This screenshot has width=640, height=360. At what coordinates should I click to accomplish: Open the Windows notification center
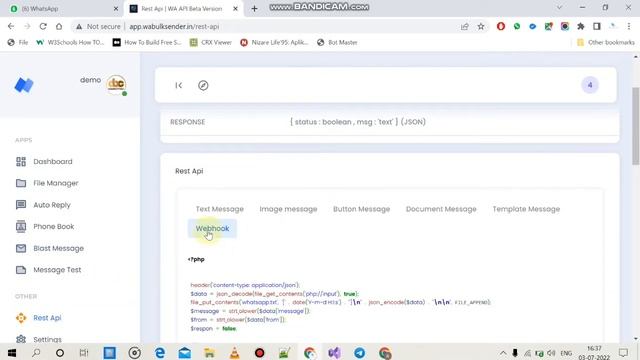click(x=623, y=353)
